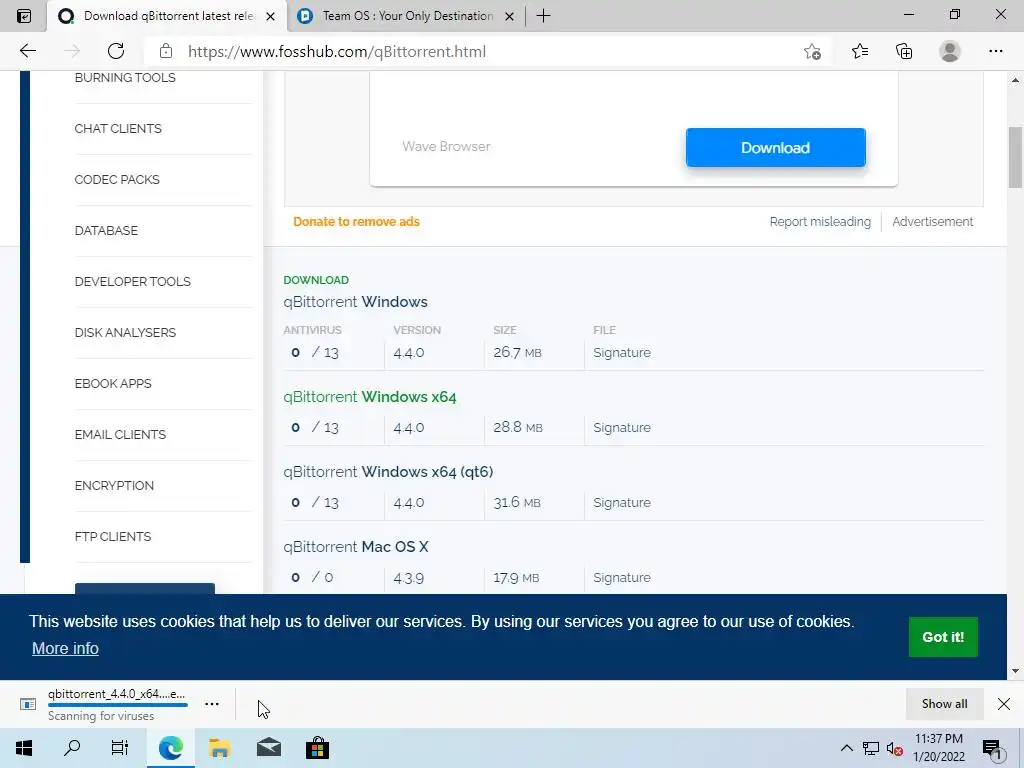Close the qBittorrent download tab

click(x=270, y=16)
